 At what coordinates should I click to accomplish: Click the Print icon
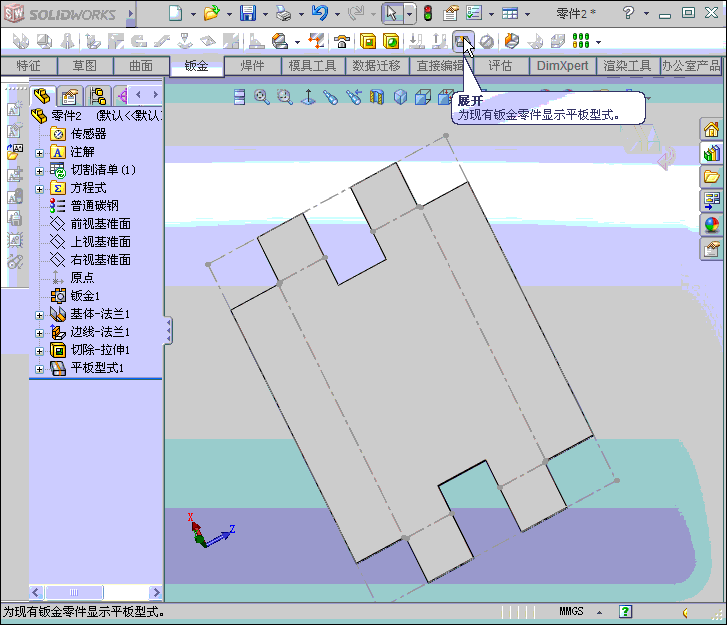(x=283, y=13)
